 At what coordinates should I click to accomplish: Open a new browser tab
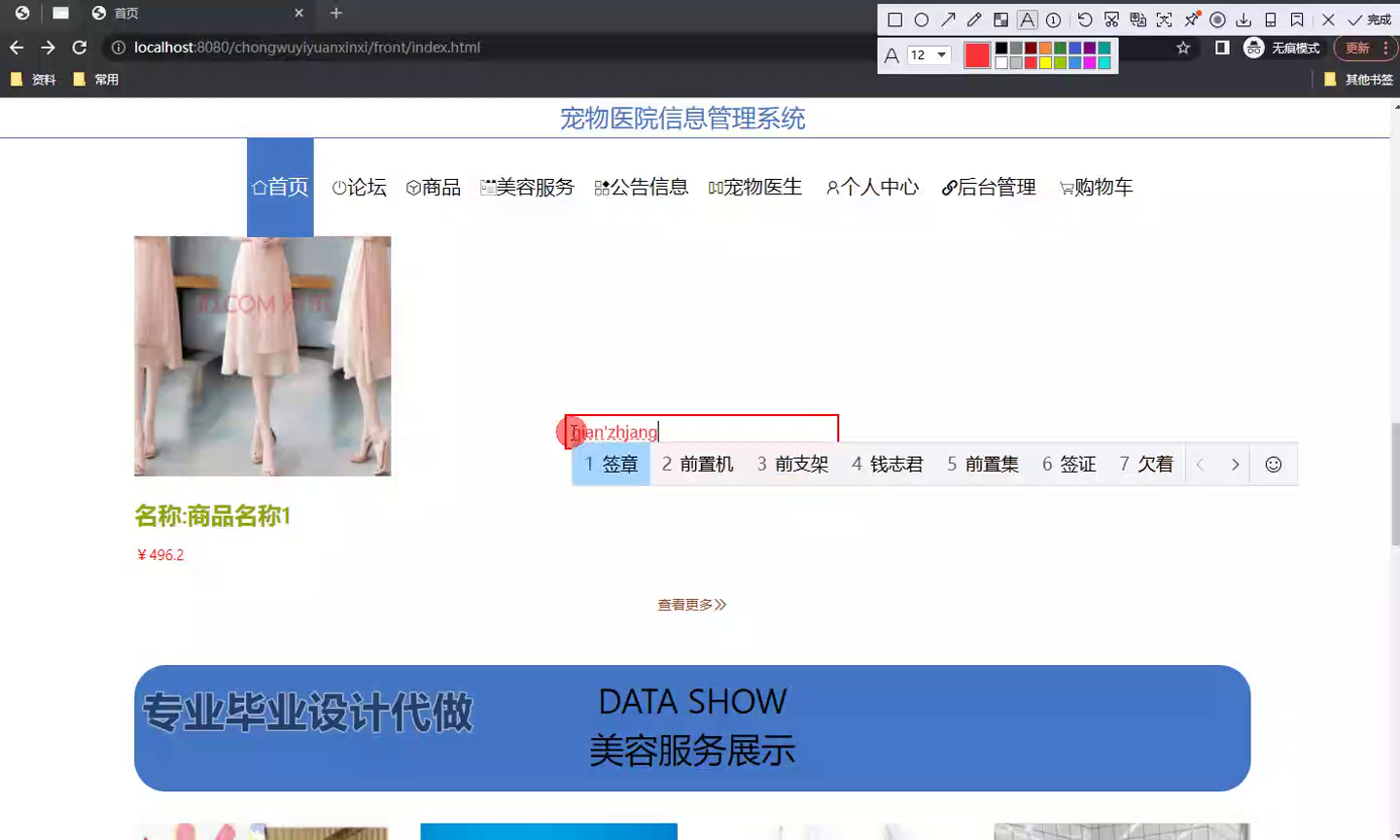coord(336,14)
